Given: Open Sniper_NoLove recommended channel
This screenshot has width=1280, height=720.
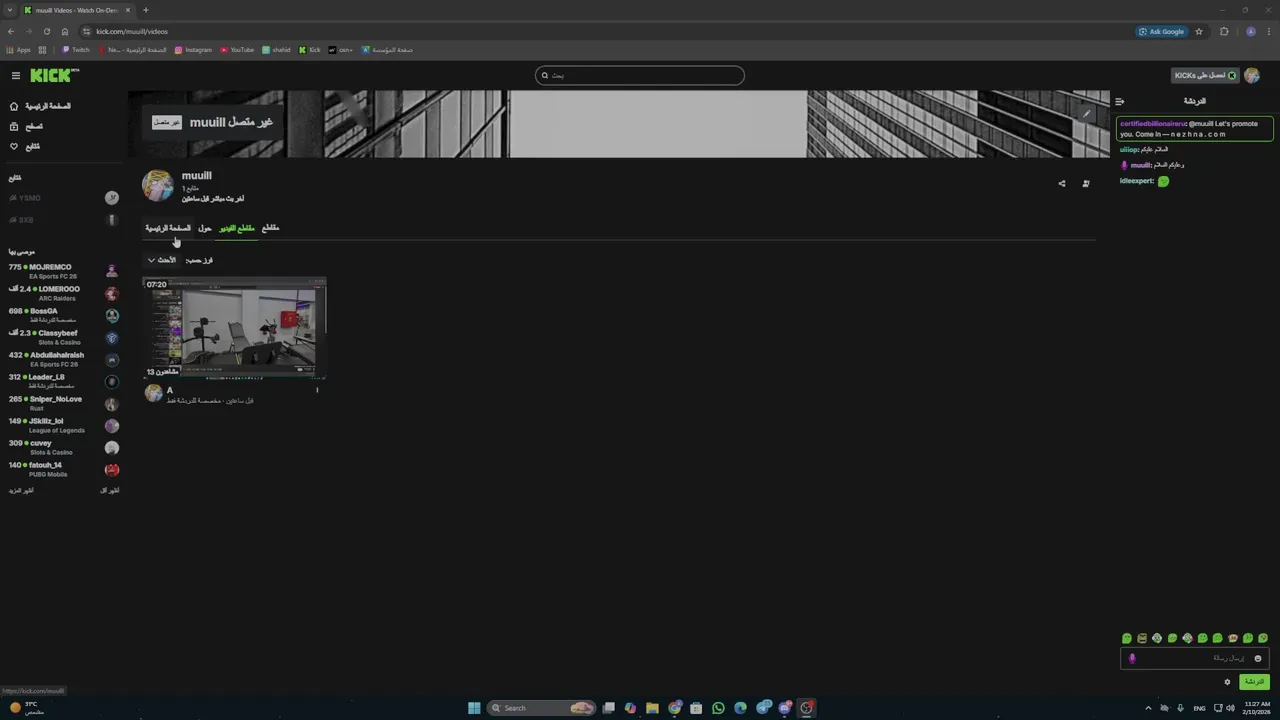Looking at the screenshot, I should (64, 403).
